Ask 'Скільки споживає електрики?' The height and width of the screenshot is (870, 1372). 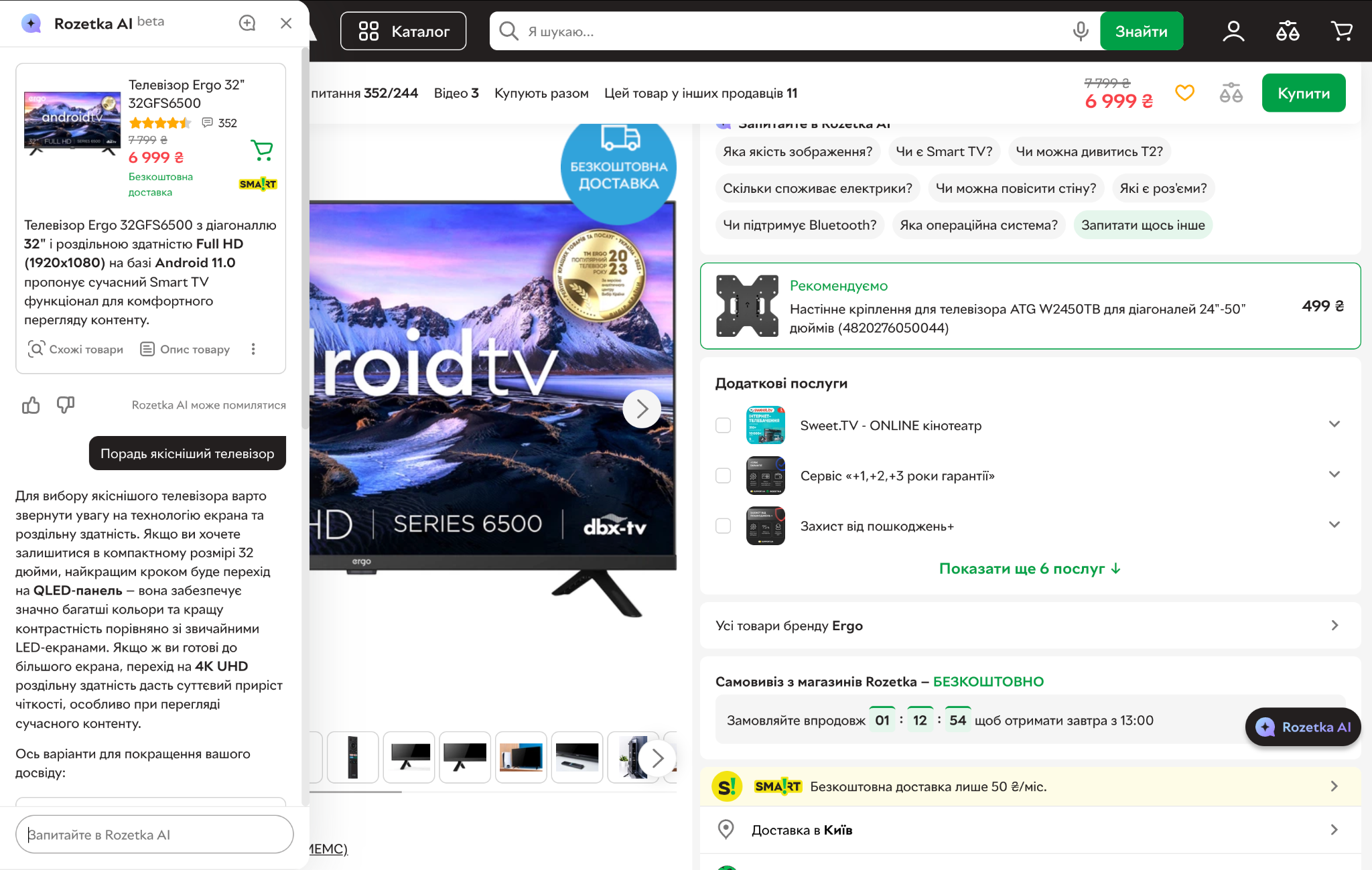click(818, 188)
